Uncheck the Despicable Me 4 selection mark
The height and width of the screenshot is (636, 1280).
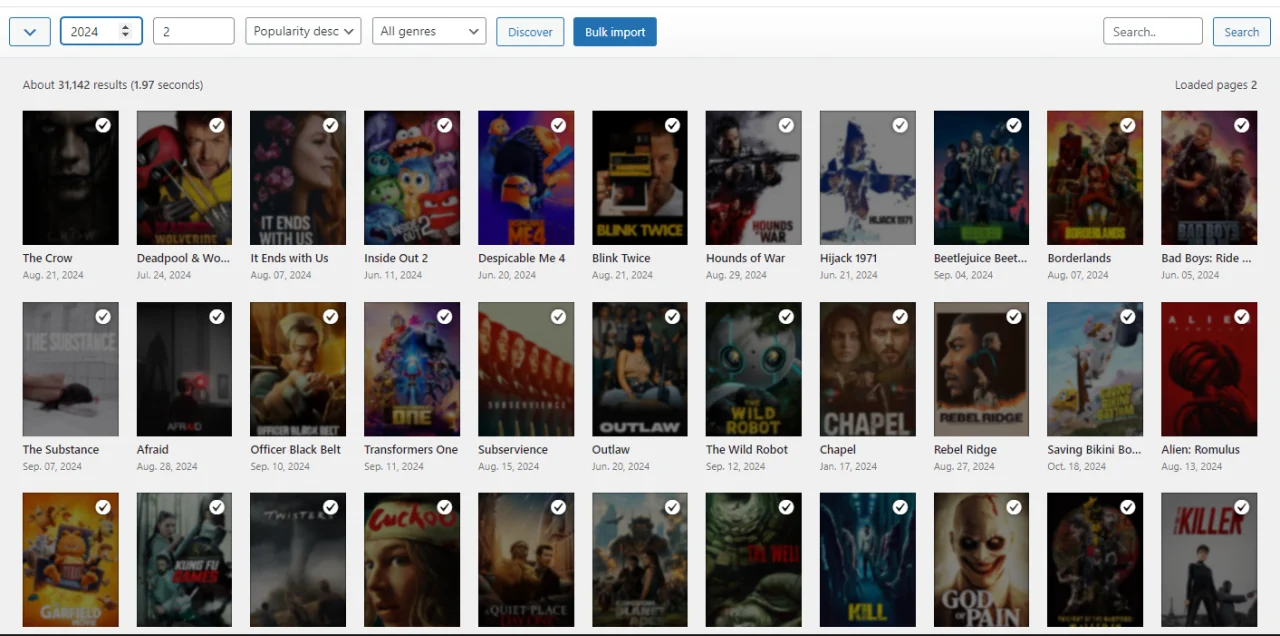559,125
